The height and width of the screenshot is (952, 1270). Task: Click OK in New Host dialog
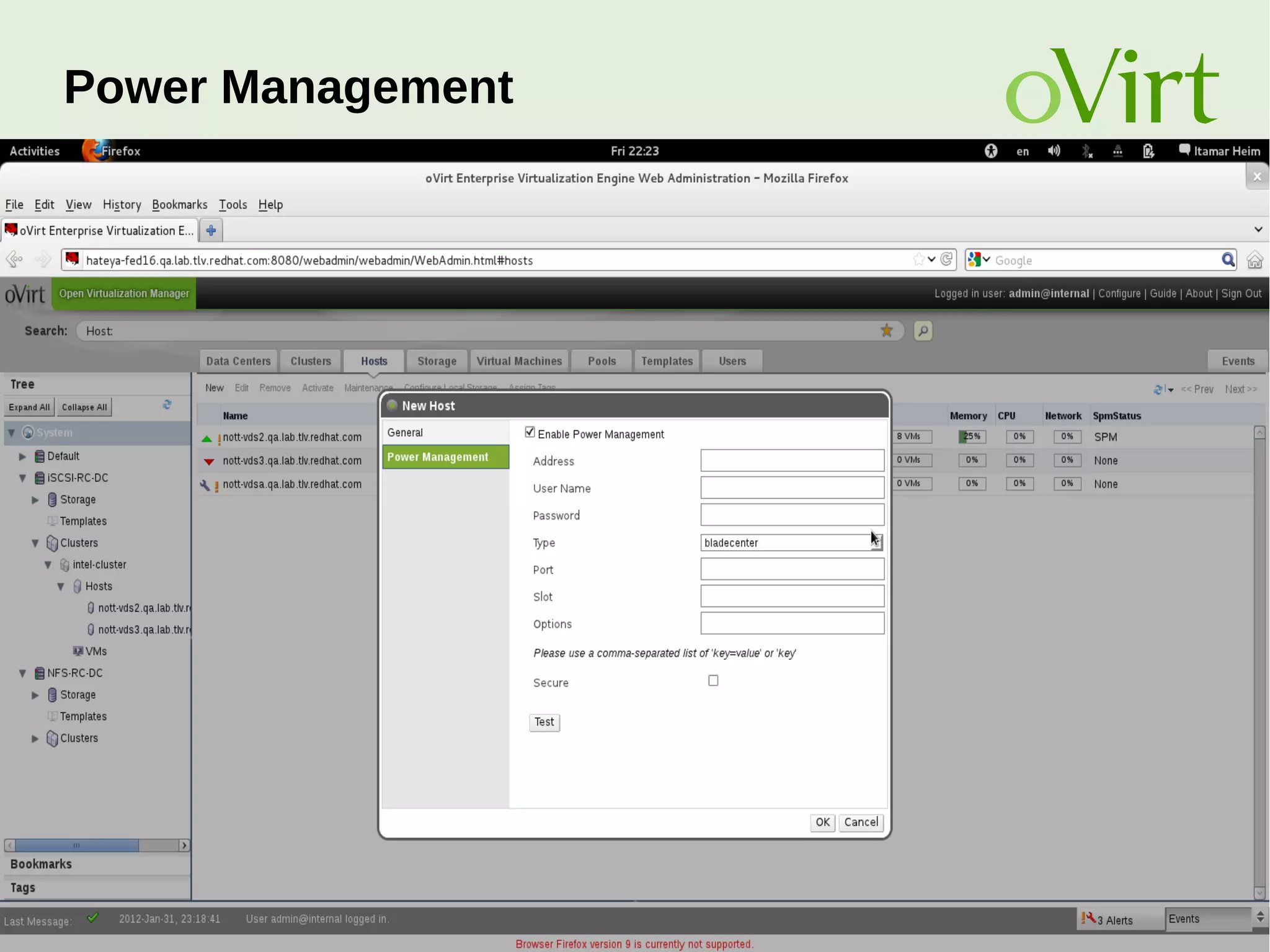point(822,822)
